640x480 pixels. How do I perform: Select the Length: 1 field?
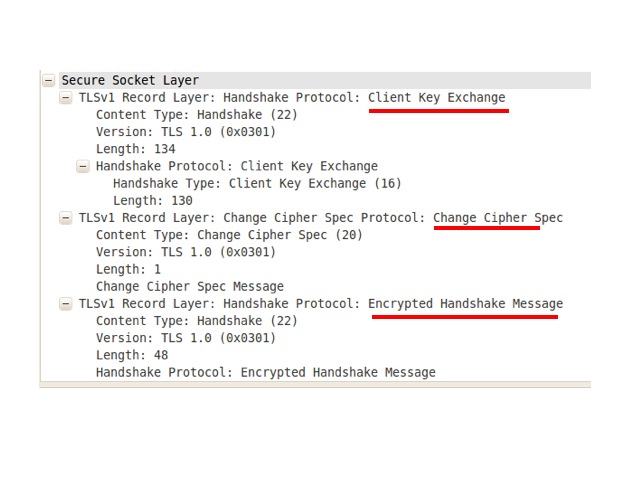(129, 269)
